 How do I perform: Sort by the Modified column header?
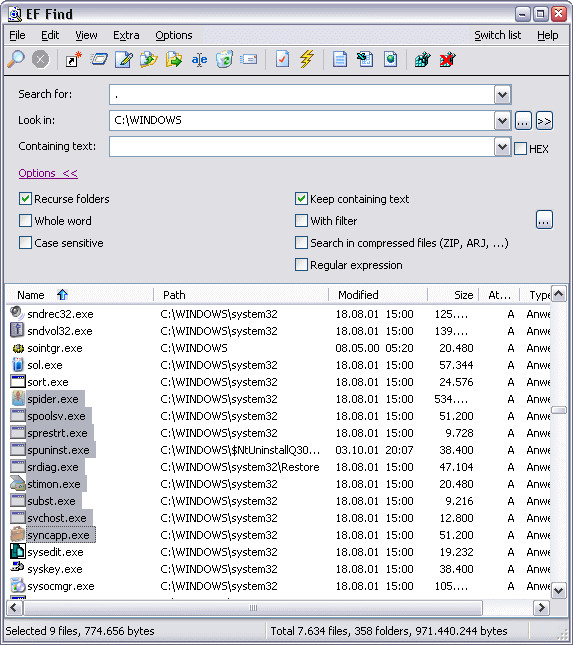[378, 295]
